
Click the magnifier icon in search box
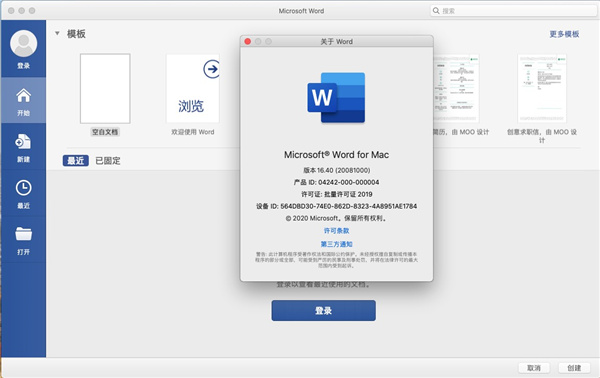pos(436,11)
